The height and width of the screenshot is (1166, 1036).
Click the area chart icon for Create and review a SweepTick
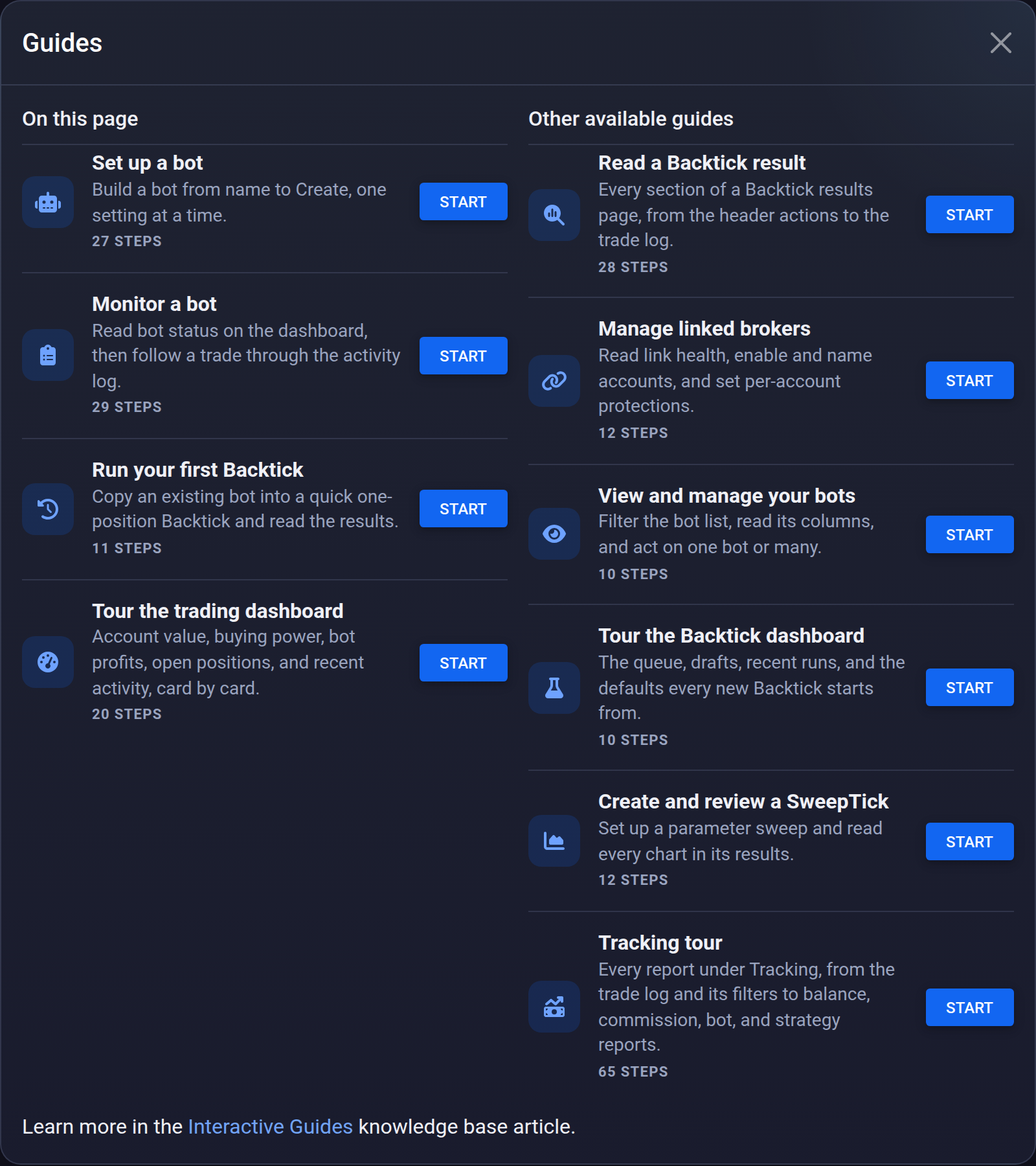pyautogui.click(x=554, y=841)
